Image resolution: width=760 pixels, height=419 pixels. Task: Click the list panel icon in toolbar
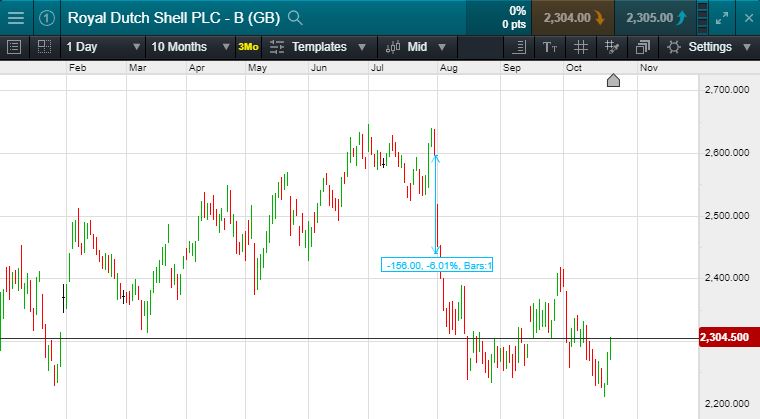coord(14,47)
